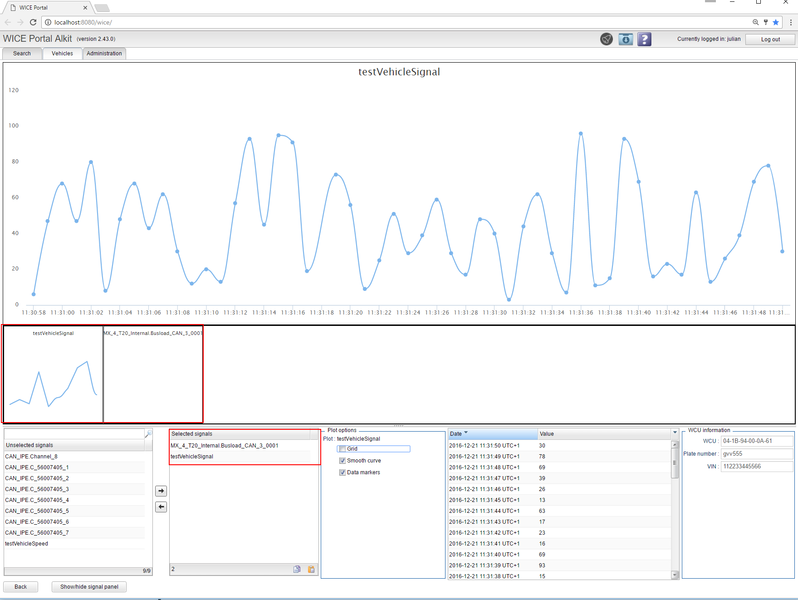Click left arrow to remove signal
The width and height of the screenshot is (798, 600).
(161, 507)
